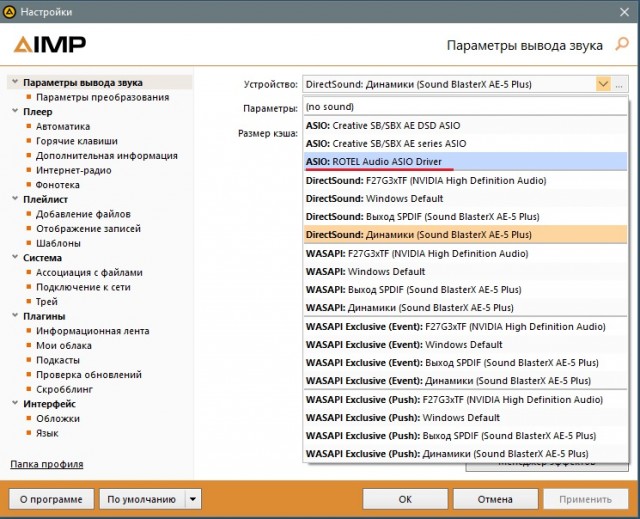The image size is (640, 519).
Task: Open Ассоциация с файлами settings page
Action: pos(89,272)
